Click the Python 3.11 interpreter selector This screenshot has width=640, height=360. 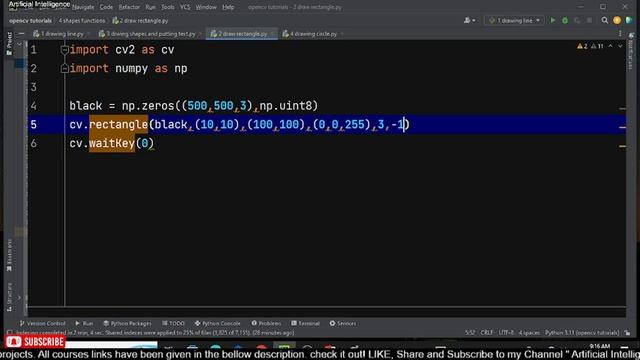click(582, 333)
